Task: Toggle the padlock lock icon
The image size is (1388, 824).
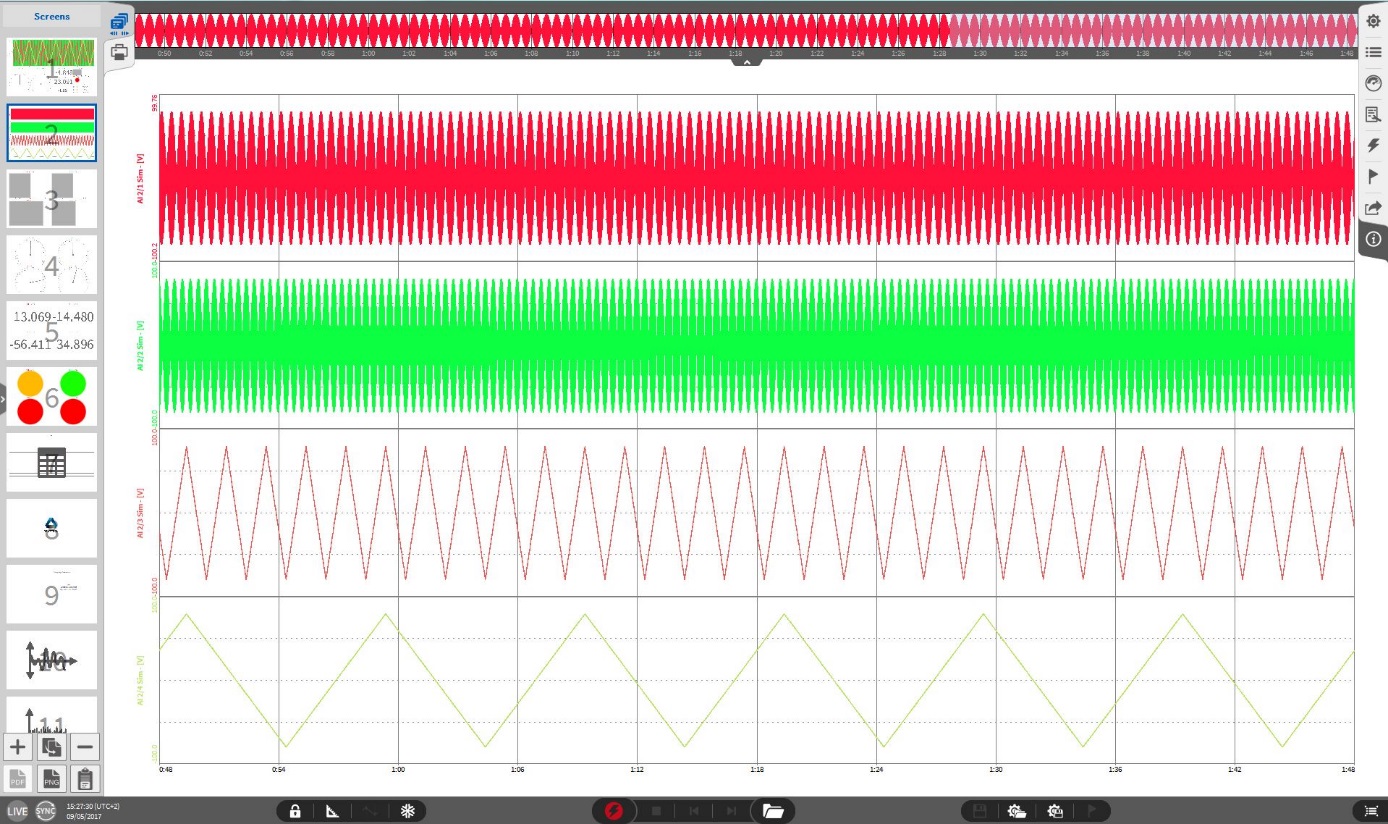Action: point(295,811)
